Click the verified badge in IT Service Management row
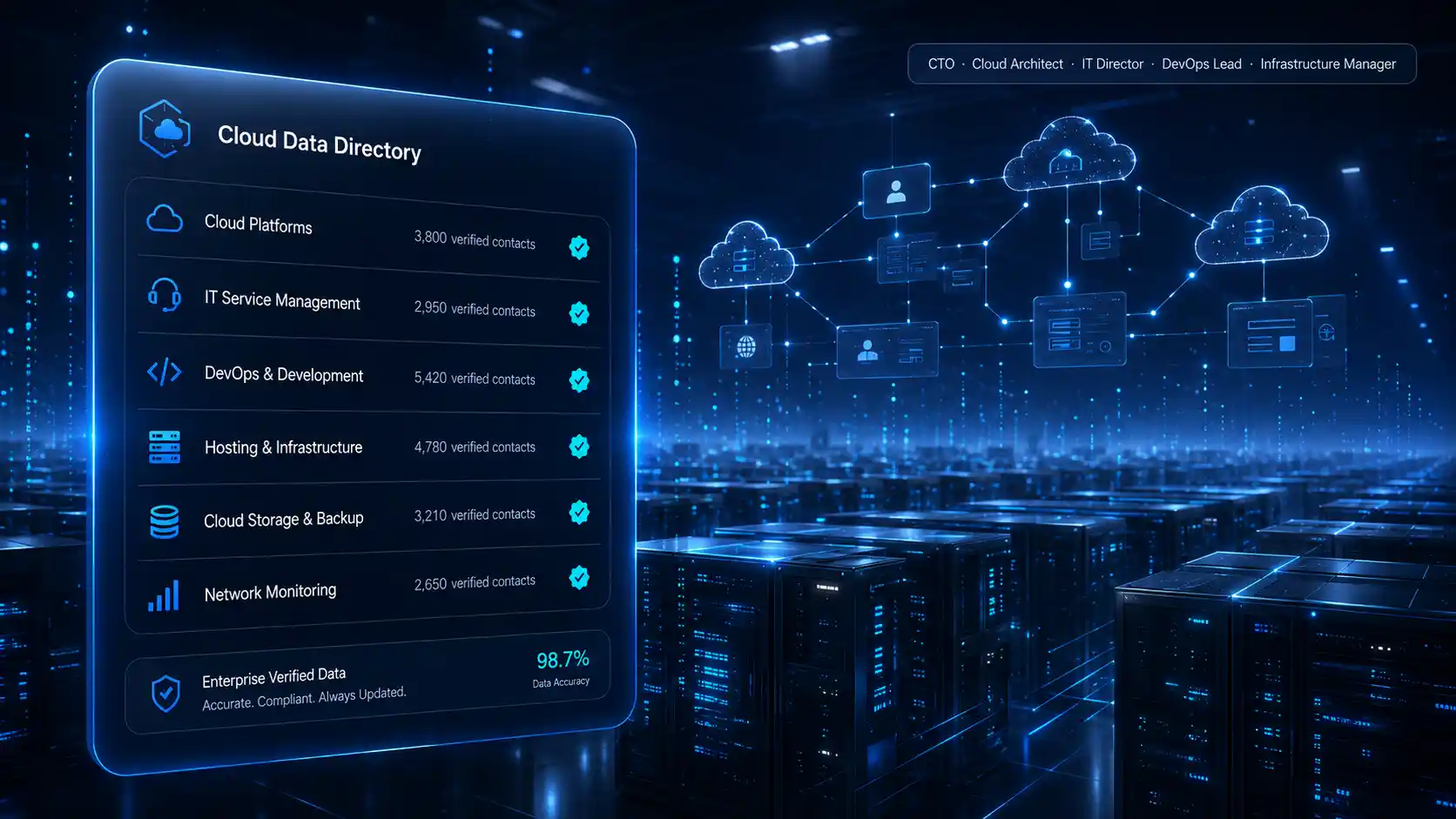The height and width of the screenshot is (819, 1456). pos(579,313)
